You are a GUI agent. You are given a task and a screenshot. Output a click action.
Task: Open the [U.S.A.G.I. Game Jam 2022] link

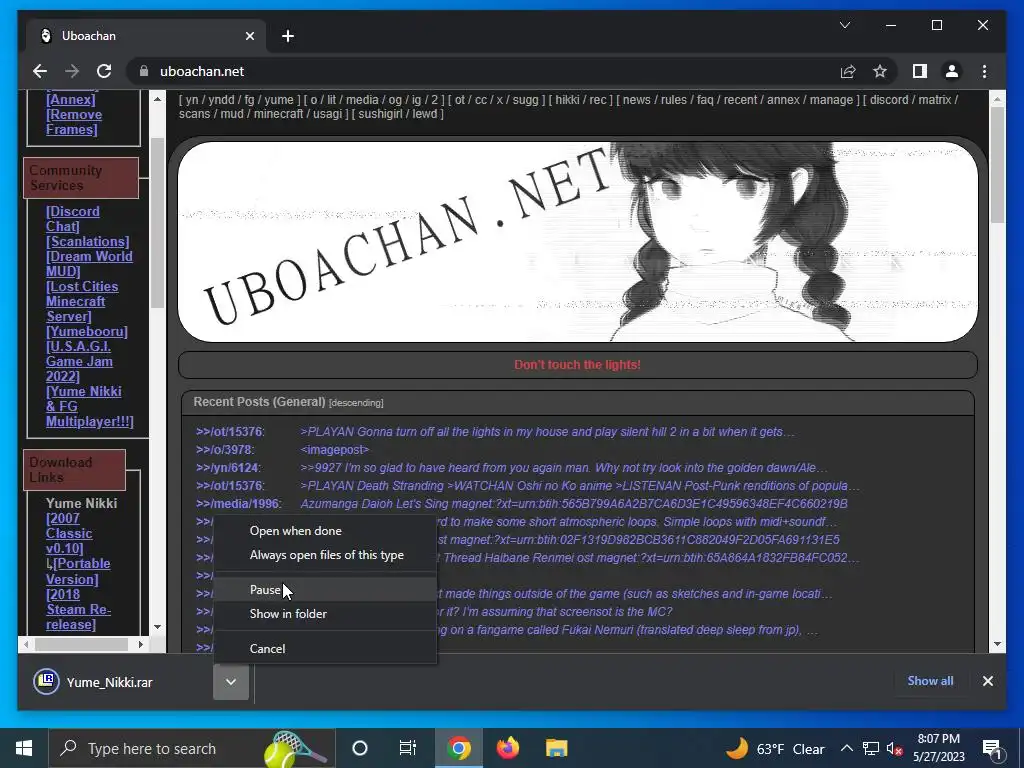(x=79, y=361)
